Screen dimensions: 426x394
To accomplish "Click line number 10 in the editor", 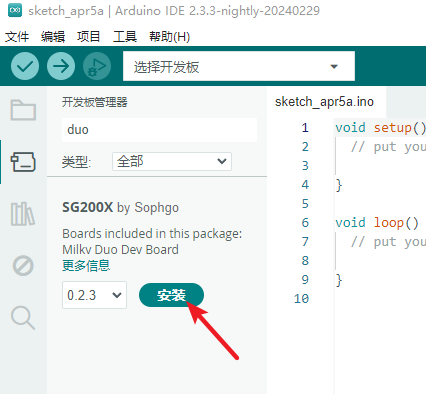I will (x=301, y=299).
